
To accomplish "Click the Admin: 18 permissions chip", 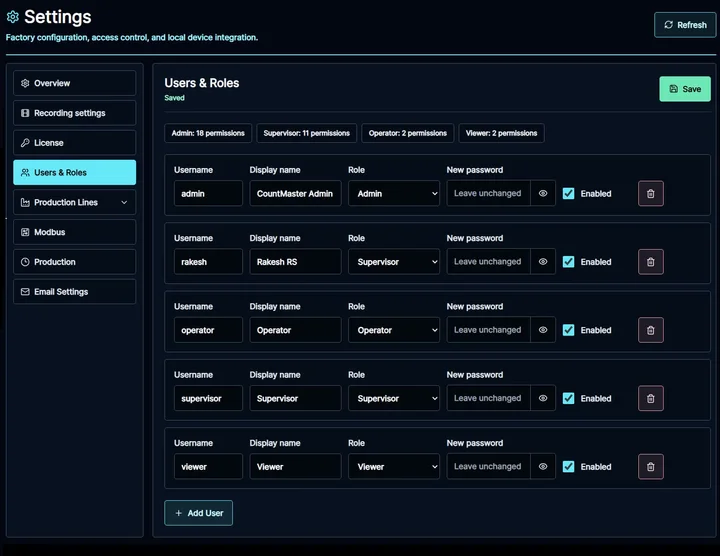I will (x=208, y=133).
